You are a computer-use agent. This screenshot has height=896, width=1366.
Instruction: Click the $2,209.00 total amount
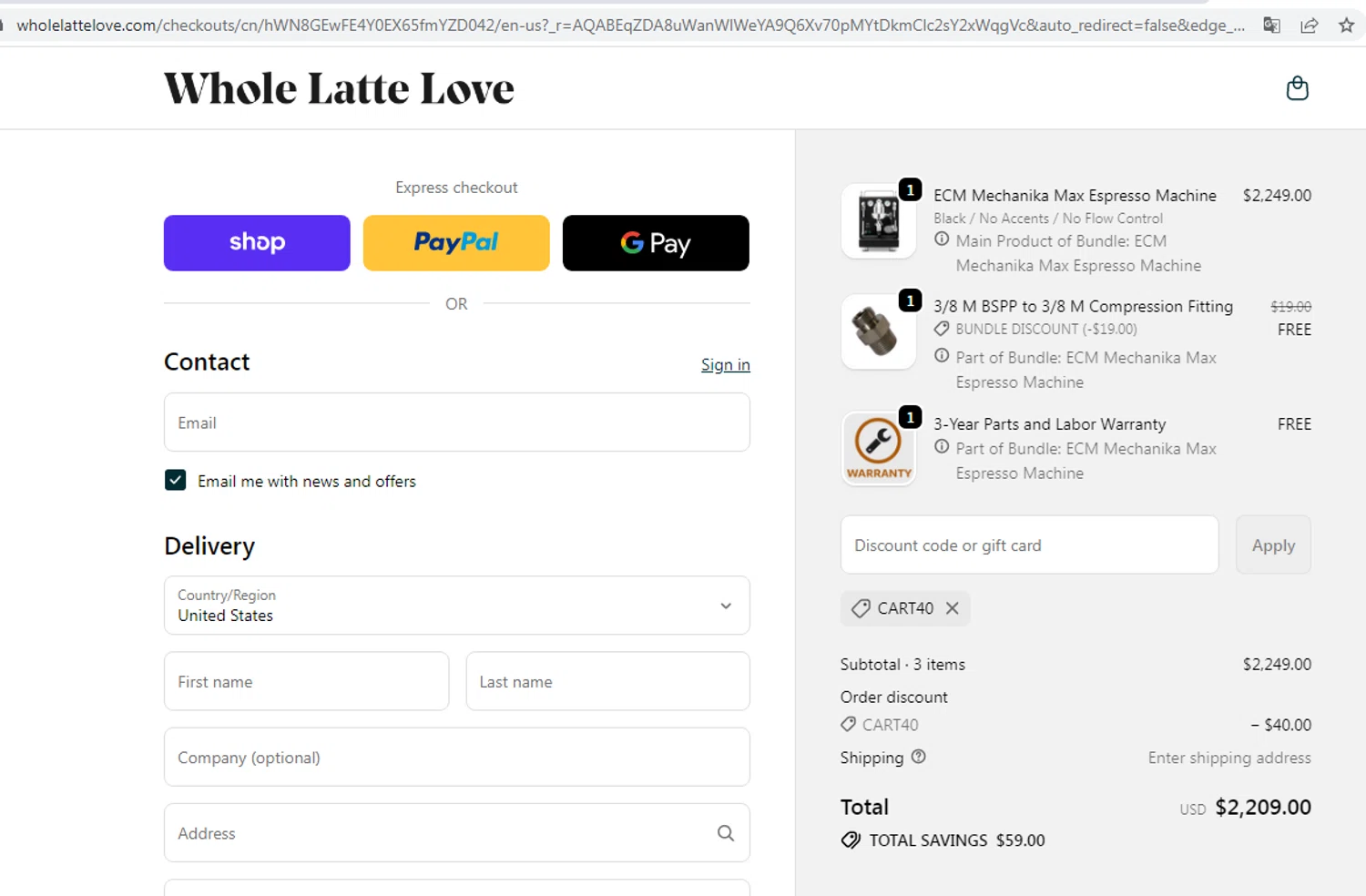click(1263, 807)
